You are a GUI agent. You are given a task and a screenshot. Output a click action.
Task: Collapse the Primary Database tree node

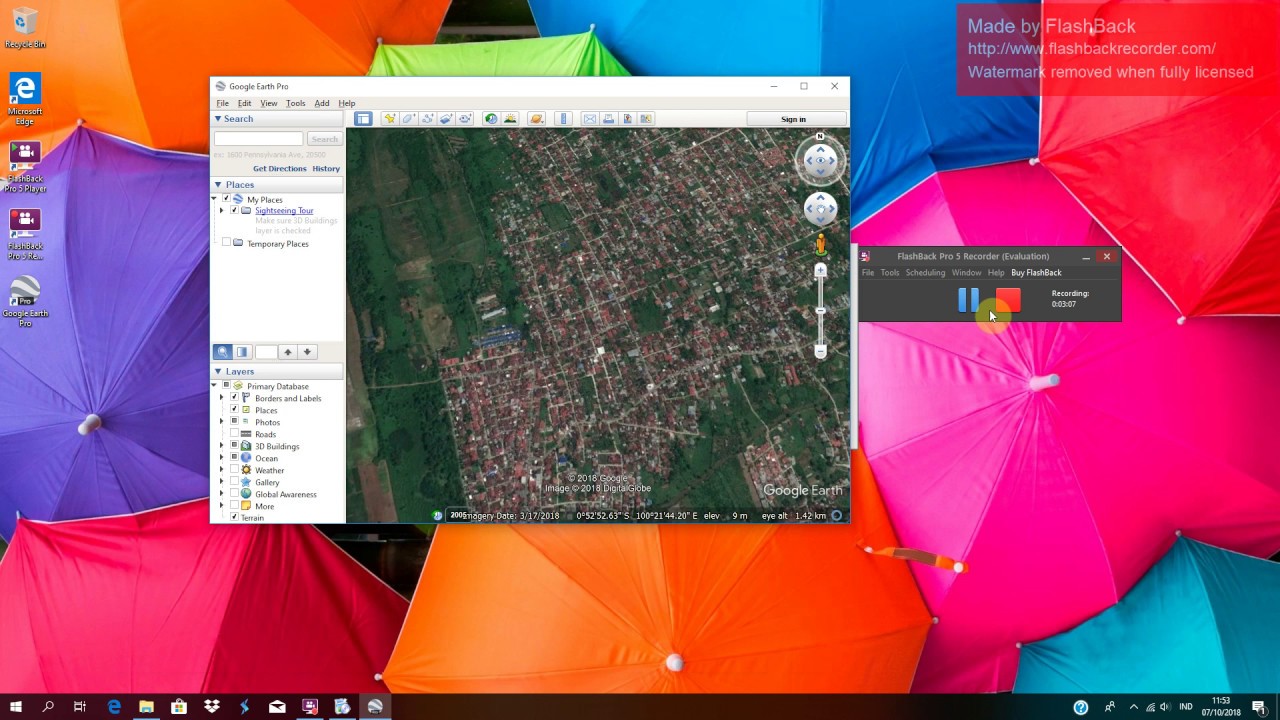coord(214,386)
